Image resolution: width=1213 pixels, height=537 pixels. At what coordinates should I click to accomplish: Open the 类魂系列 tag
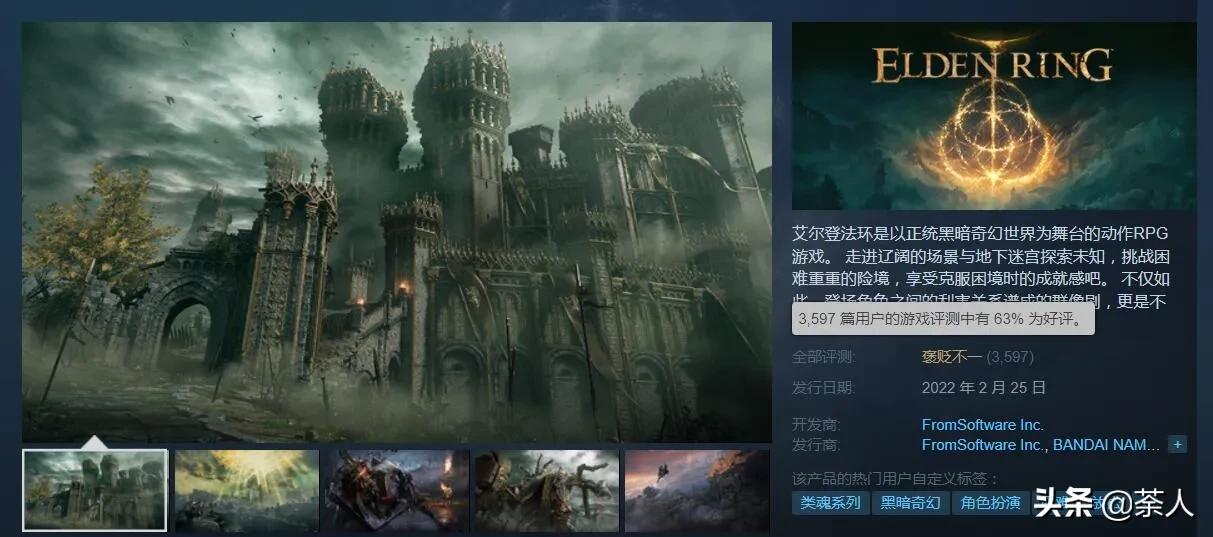click(830, 502)
